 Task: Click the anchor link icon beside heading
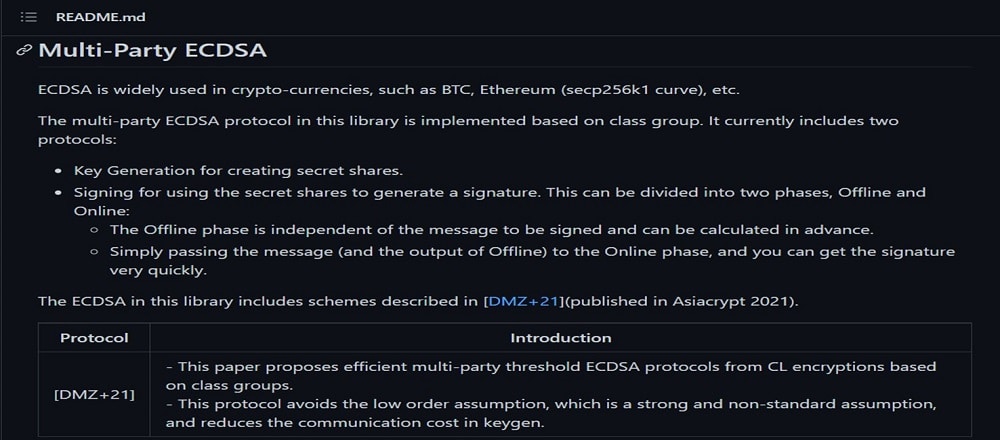tap(24, 50)
